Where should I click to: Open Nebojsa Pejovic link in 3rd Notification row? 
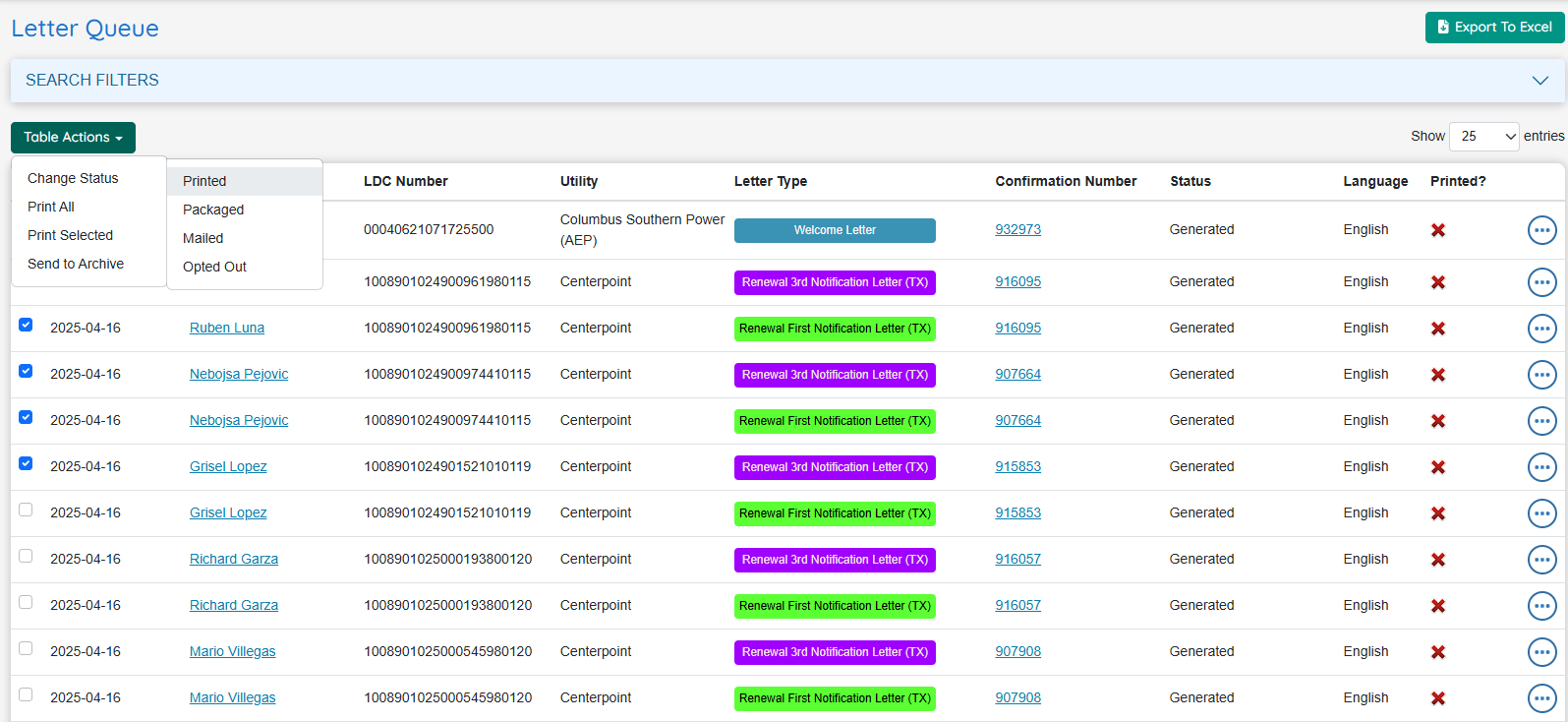point(239,375)
